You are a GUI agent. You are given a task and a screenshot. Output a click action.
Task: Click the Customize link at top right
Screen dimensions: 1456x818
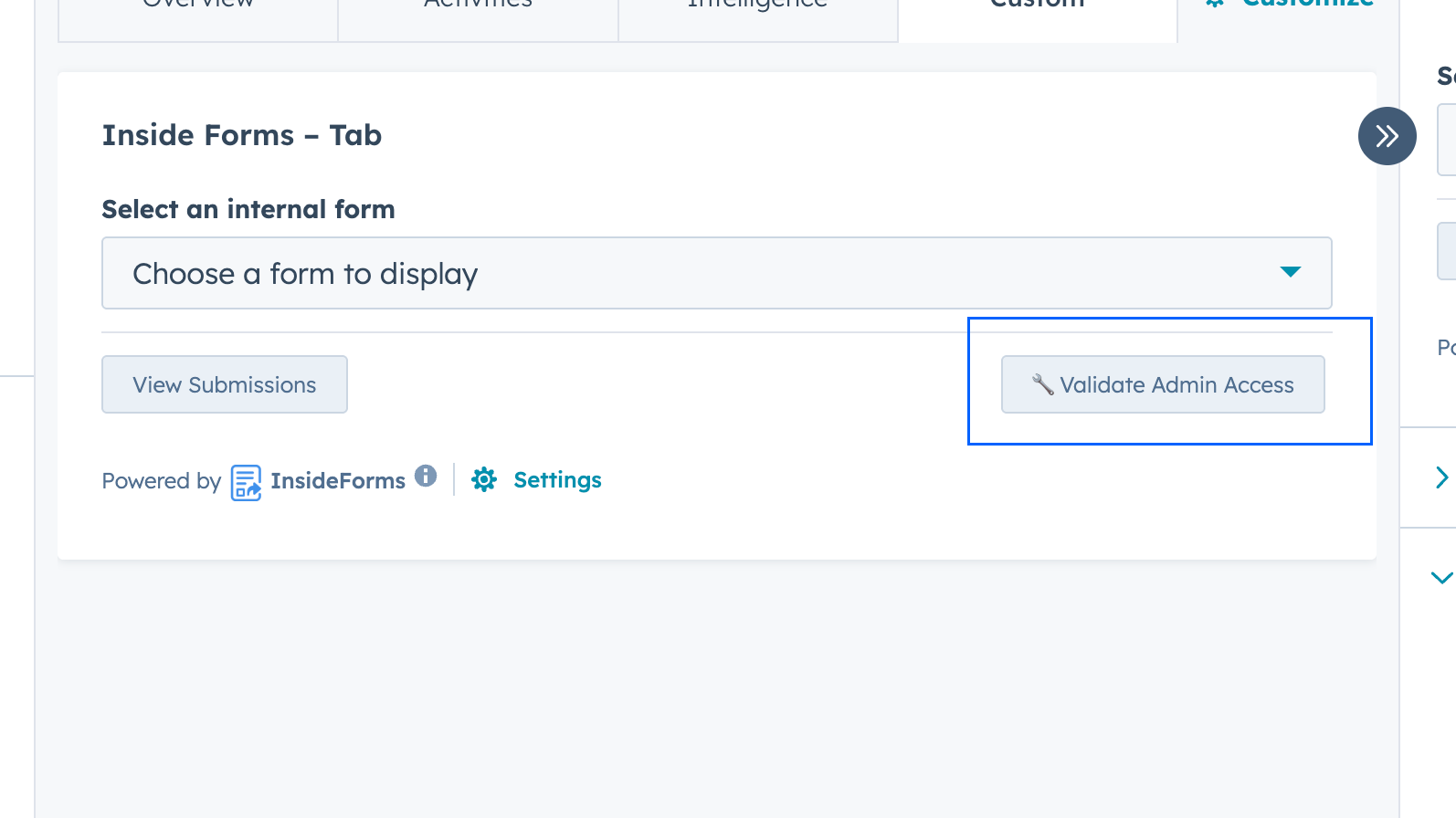point(1306,5)
